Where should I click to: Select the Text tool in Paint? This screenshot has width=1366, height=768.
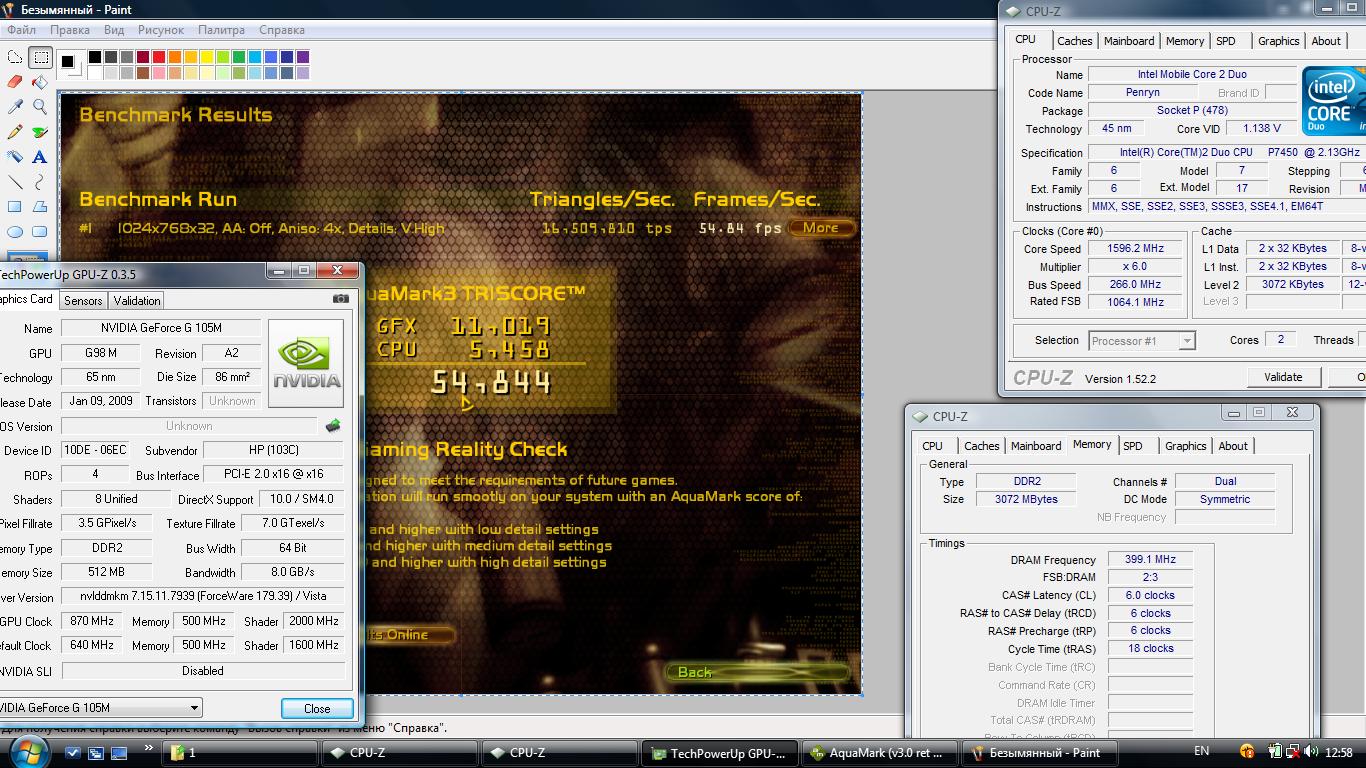click(40, 157)
